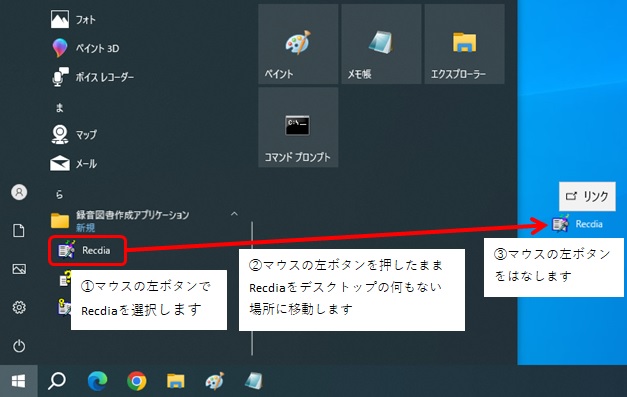Click the Paint tile
Image resolution: width=627 pixels, height=397 pixels.
point(298,44)
